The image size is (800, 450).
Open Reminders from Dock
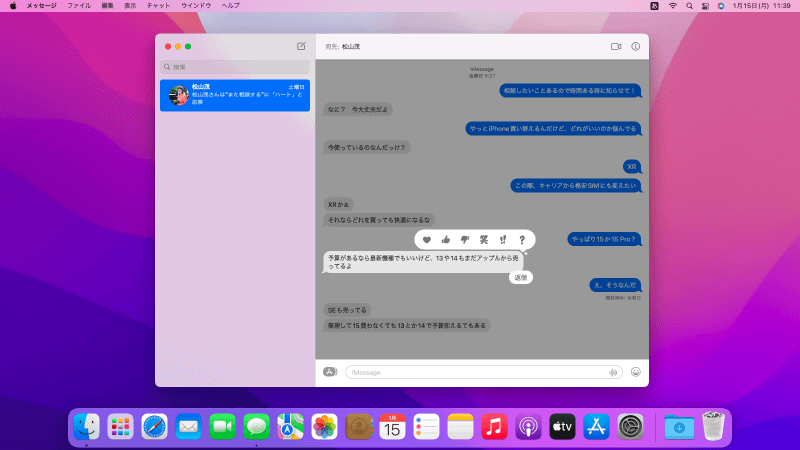pyautogui.click(x=427, y=427)
